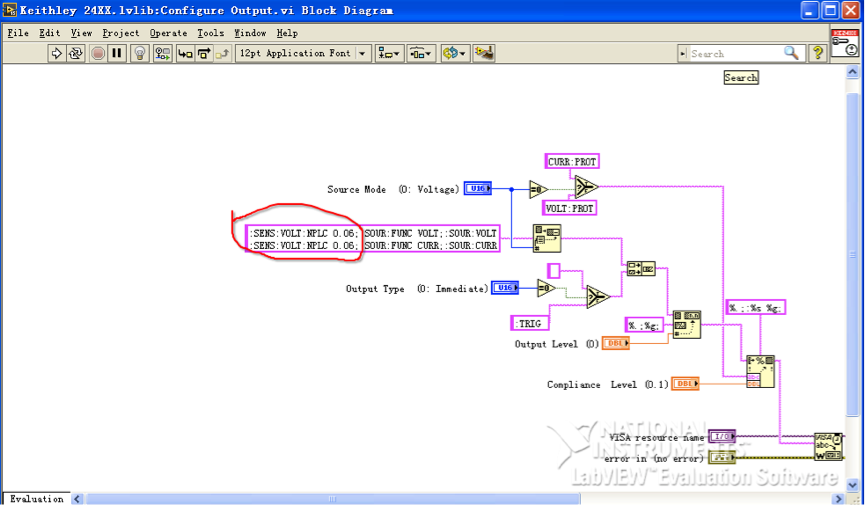This screenshot has width=865, height=505.
Task: Click the %.;%g; format string constant
Action: (x=643, y=326)
